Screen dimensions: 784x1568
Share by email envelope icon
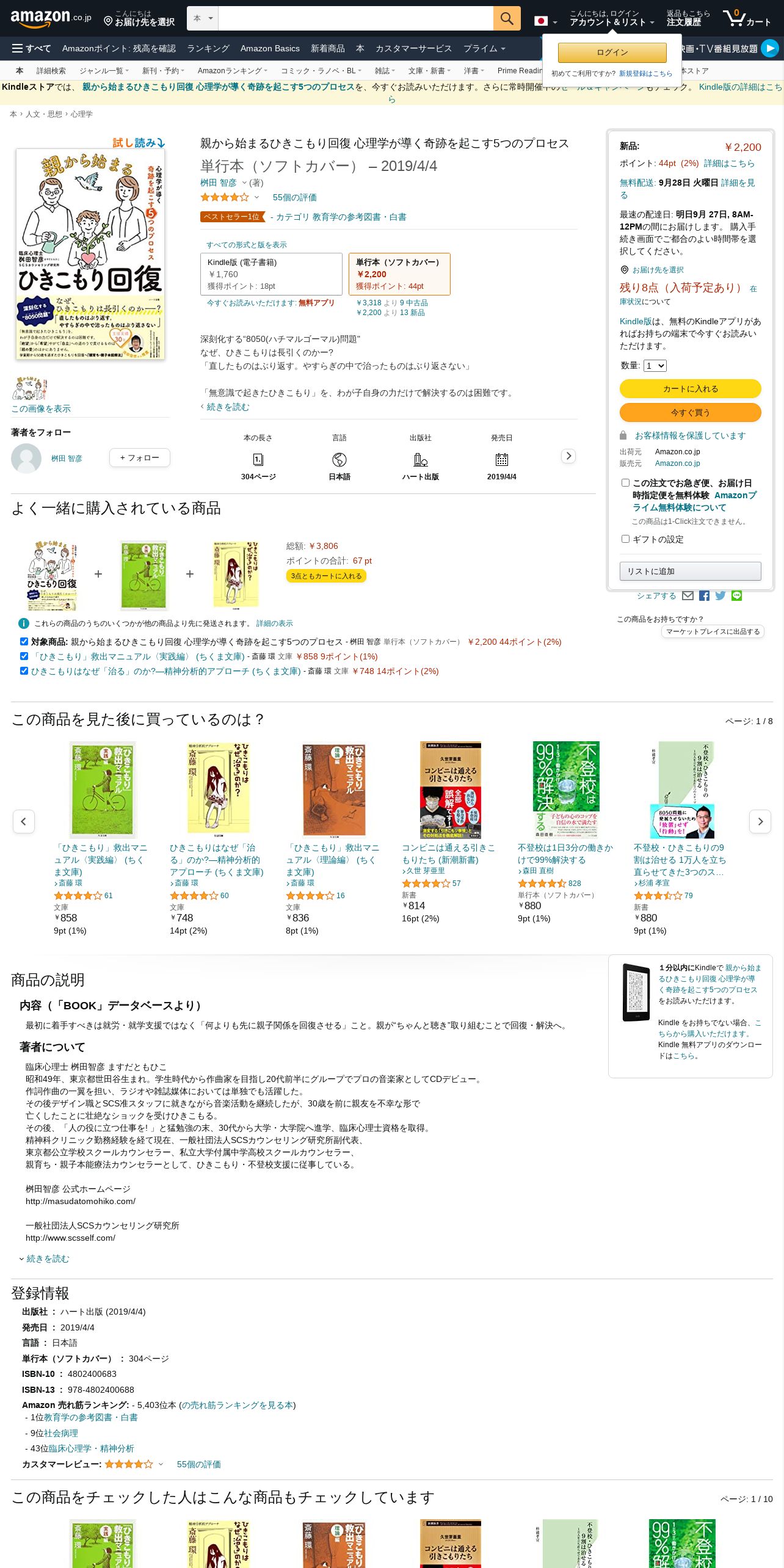click(688, 596)
